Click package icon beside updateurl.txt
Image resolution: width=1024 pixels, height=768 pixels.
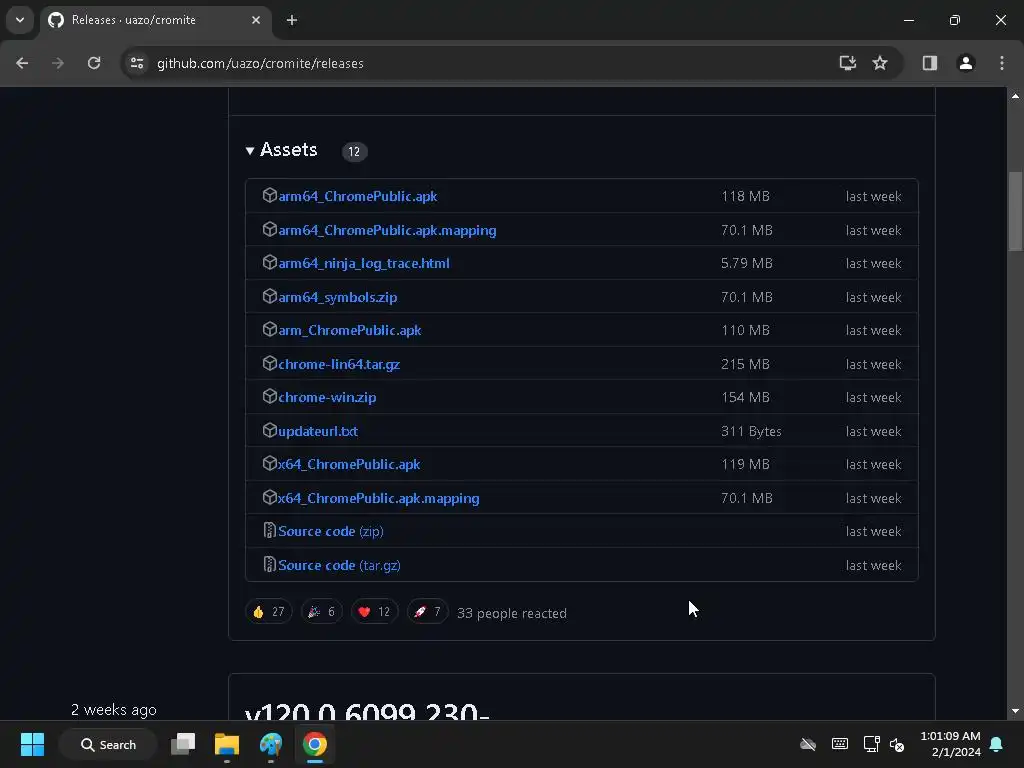pos(270,430)
